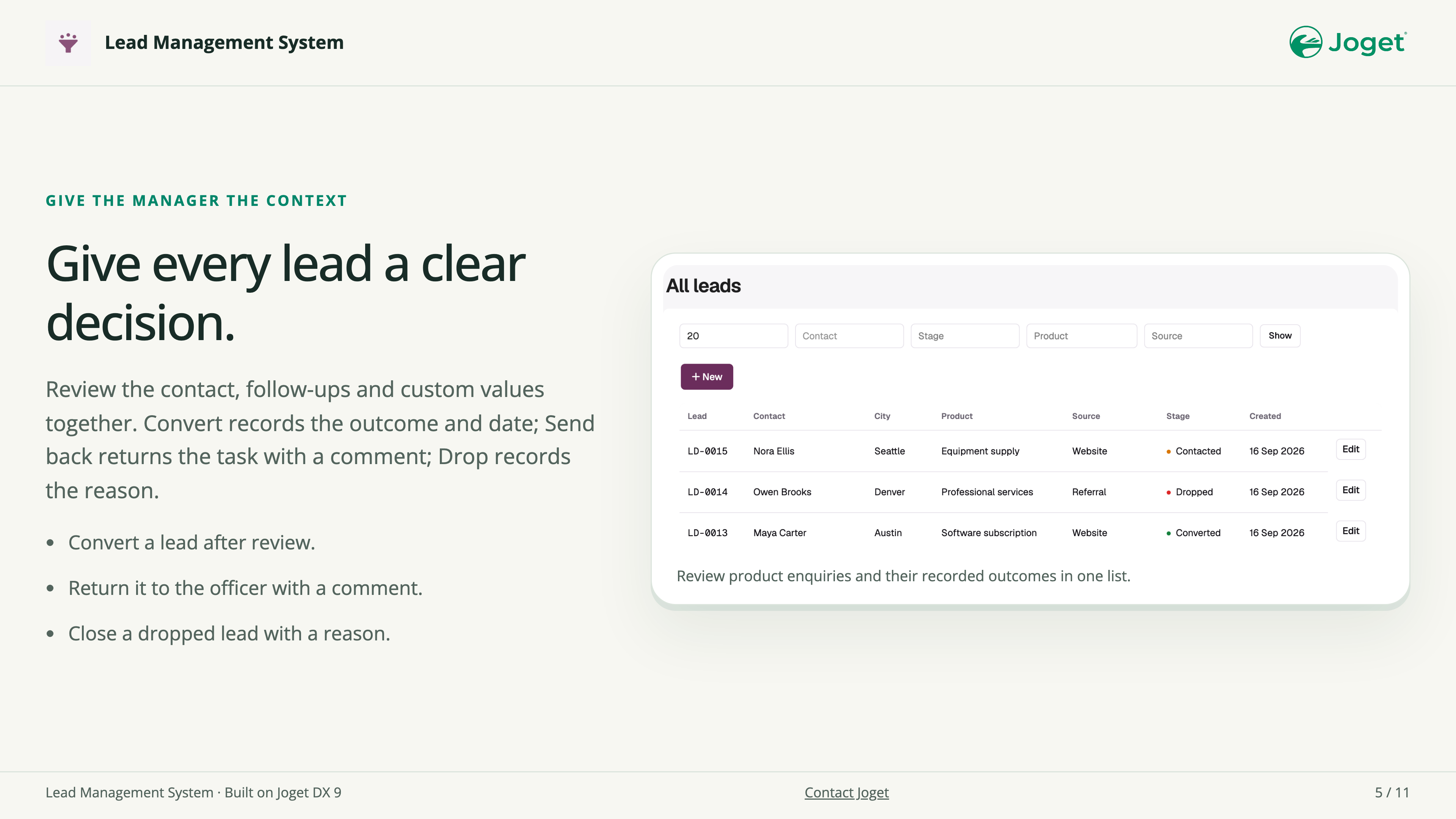Image resolution: width=1456 pixels, height=819 pixels.
Task: Click the Lead column header
Action: tap(697, 416)
